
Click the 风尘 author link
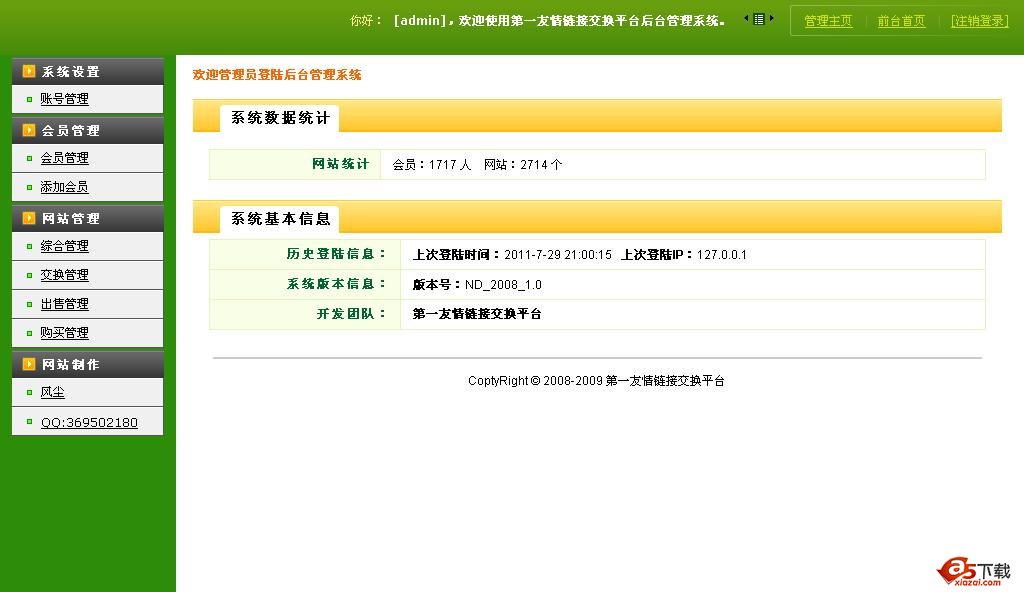pos(53,392)
